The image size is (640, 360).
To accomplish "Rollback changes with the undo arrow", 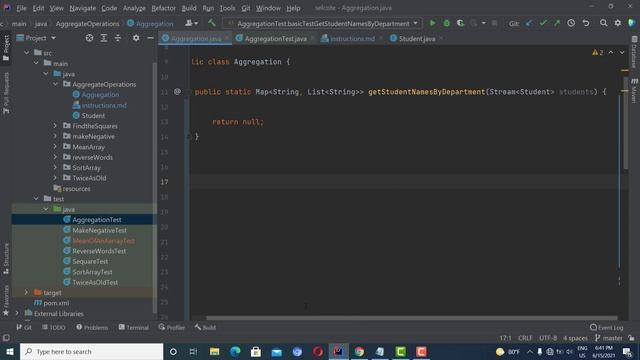I will pos(586,23).
